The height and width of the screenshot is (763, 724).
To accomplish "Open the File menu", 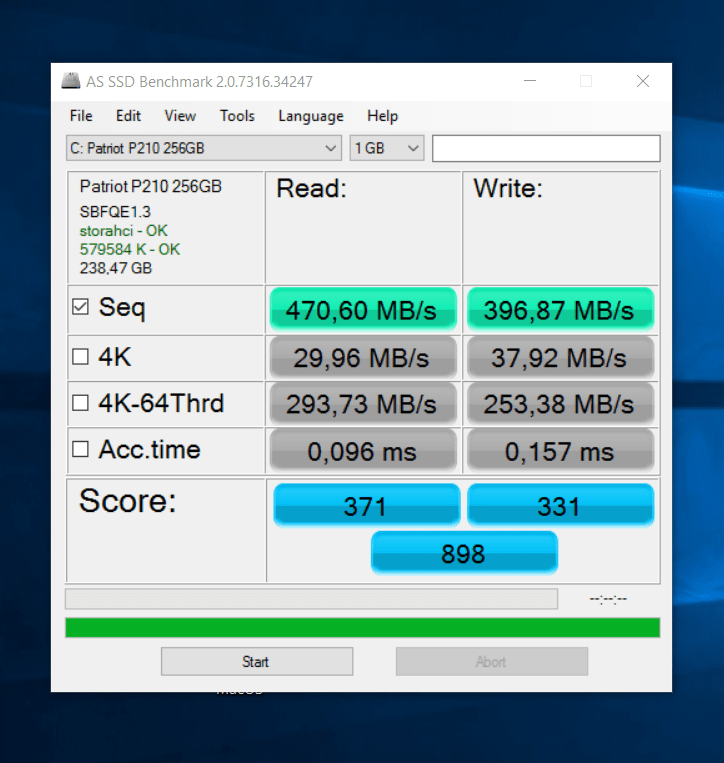I will pyautogui.click(x=81, y=116).
